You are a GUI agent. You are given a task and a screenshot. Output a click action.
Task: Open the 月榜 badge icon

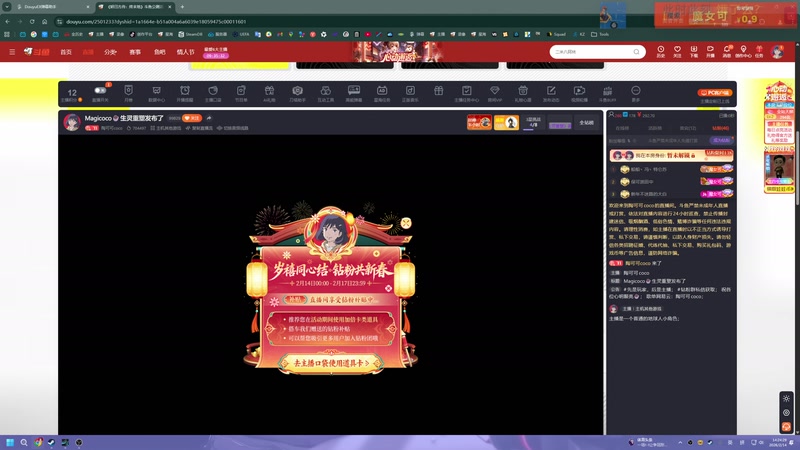pos(129,90)
